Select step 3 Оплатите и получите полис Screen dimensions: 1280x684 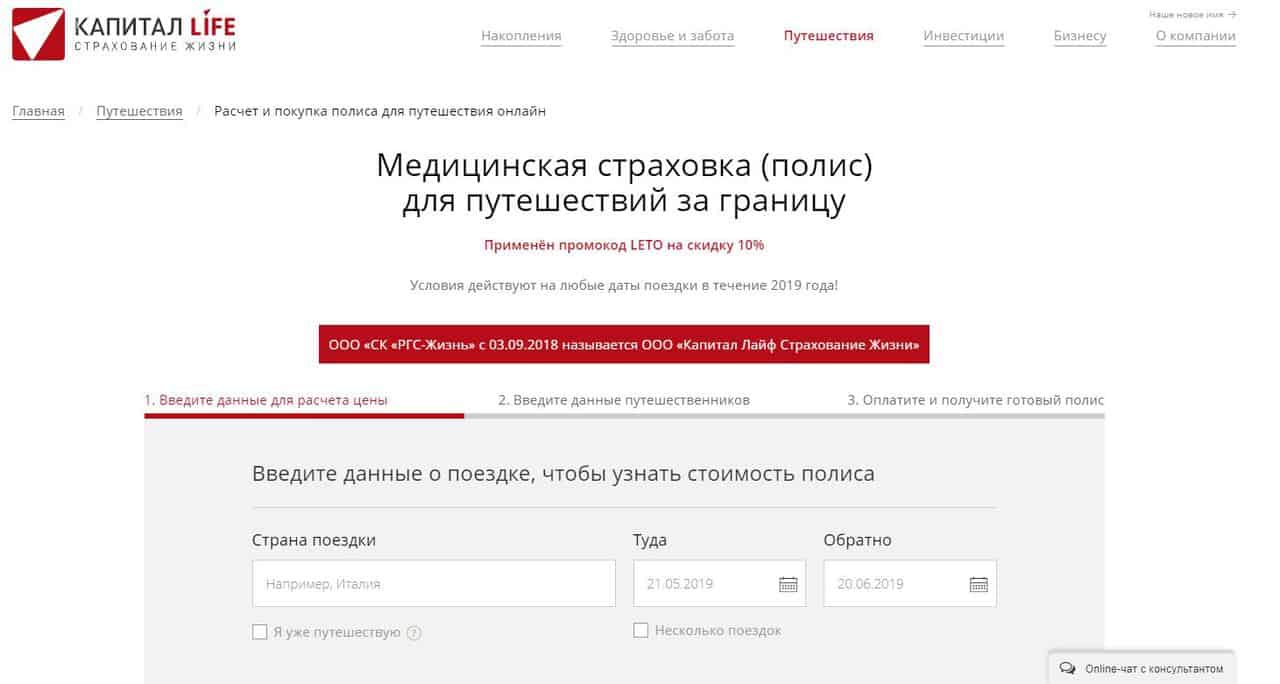click(x=975, y=400)
